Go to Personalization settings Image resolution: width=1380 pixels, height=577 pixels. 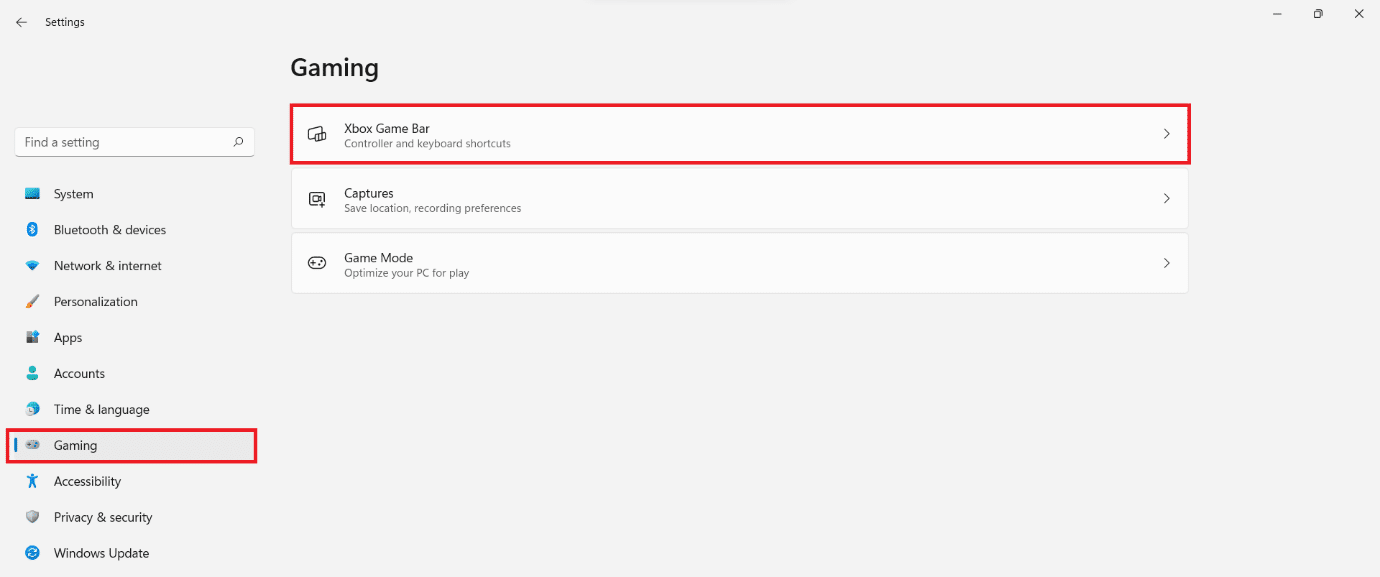(95, 302)
